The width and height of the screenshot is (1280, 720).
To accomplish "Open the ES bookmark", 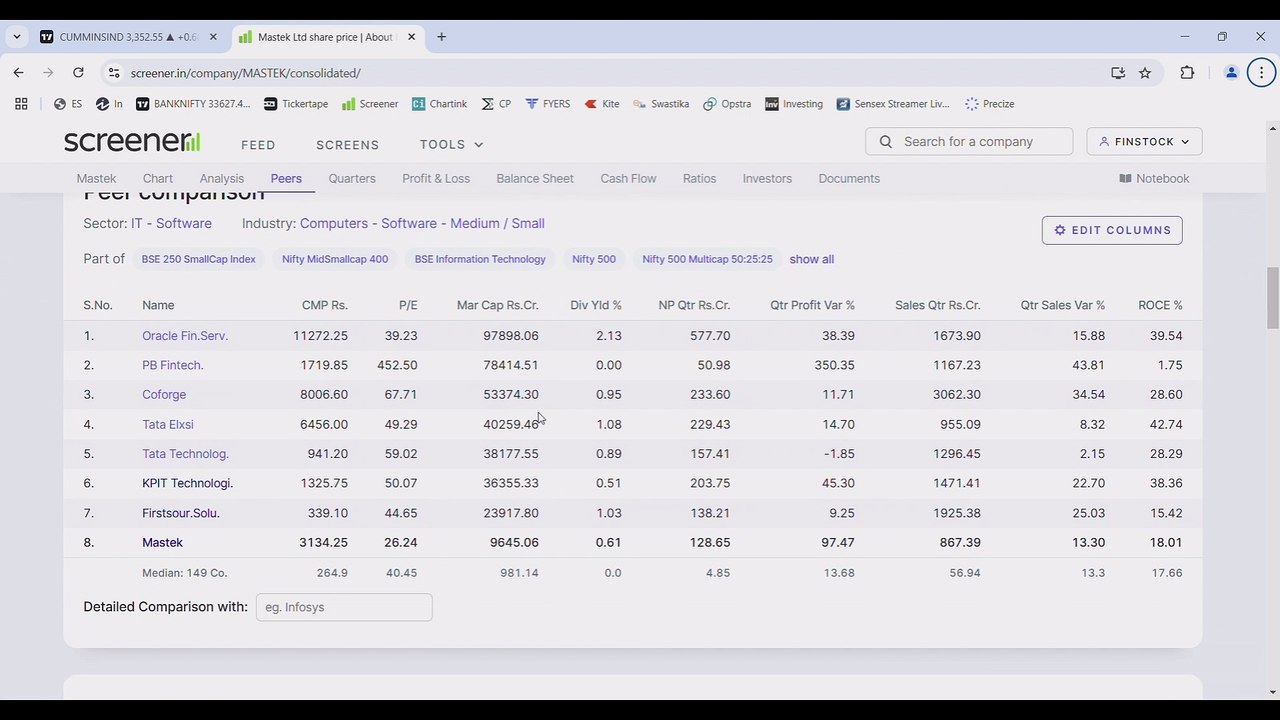I will [x=69, y=104].
